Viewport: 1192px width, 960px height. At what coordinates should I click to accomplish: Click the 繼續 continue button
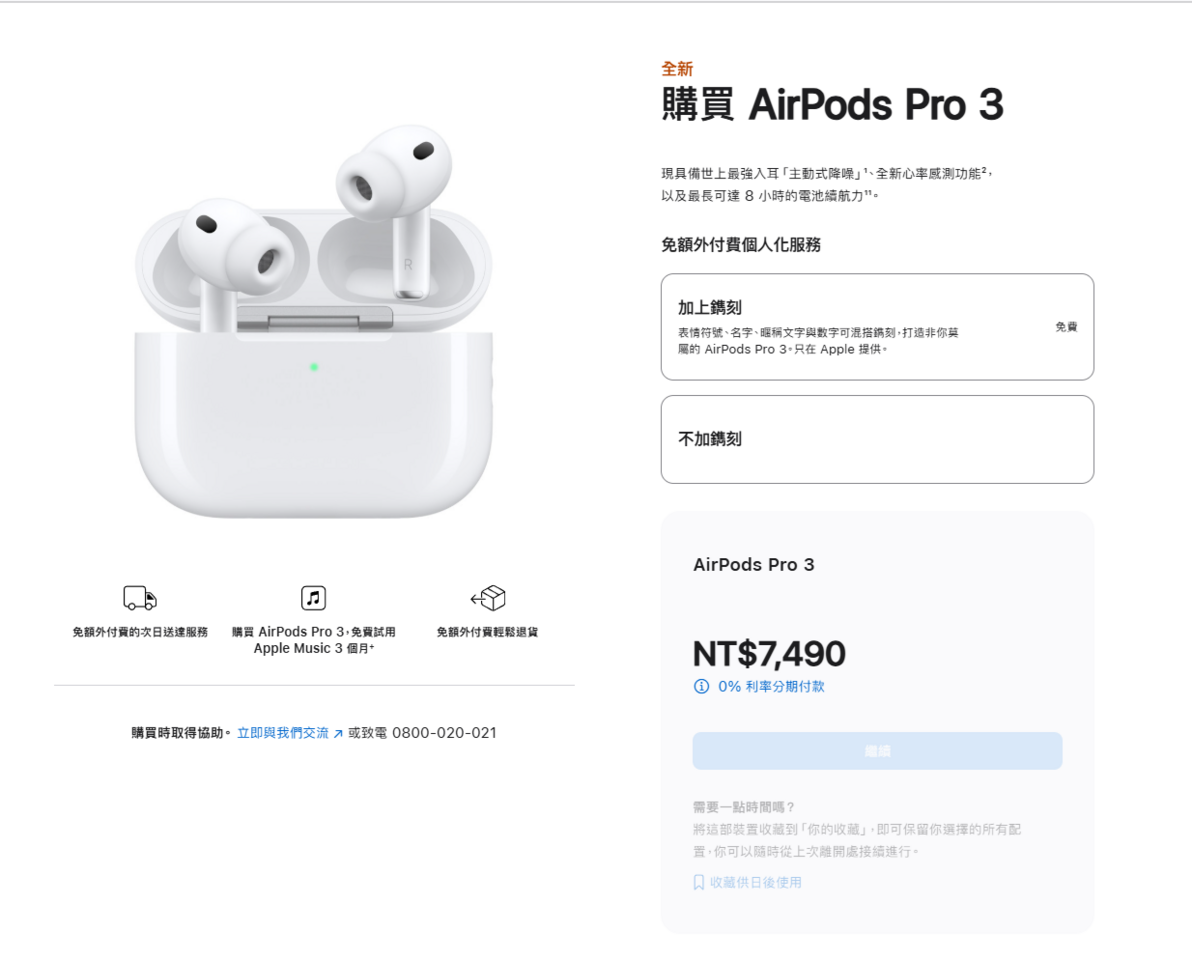pos(877,751)
